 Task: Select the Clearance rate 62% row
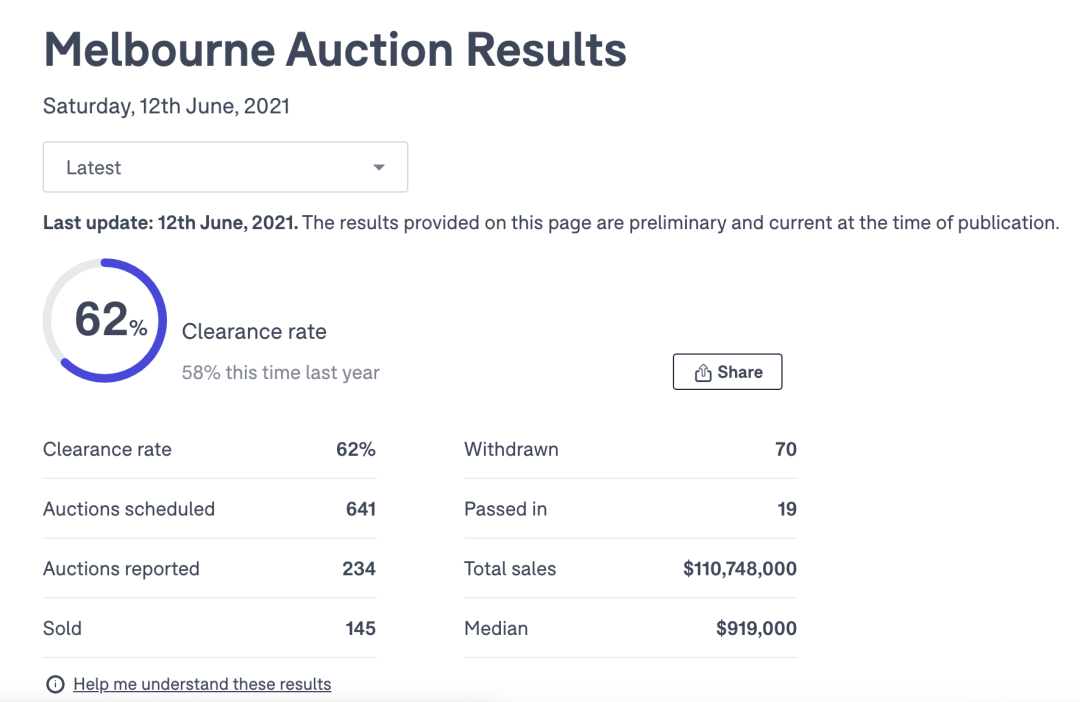click(x=209, y=449)
